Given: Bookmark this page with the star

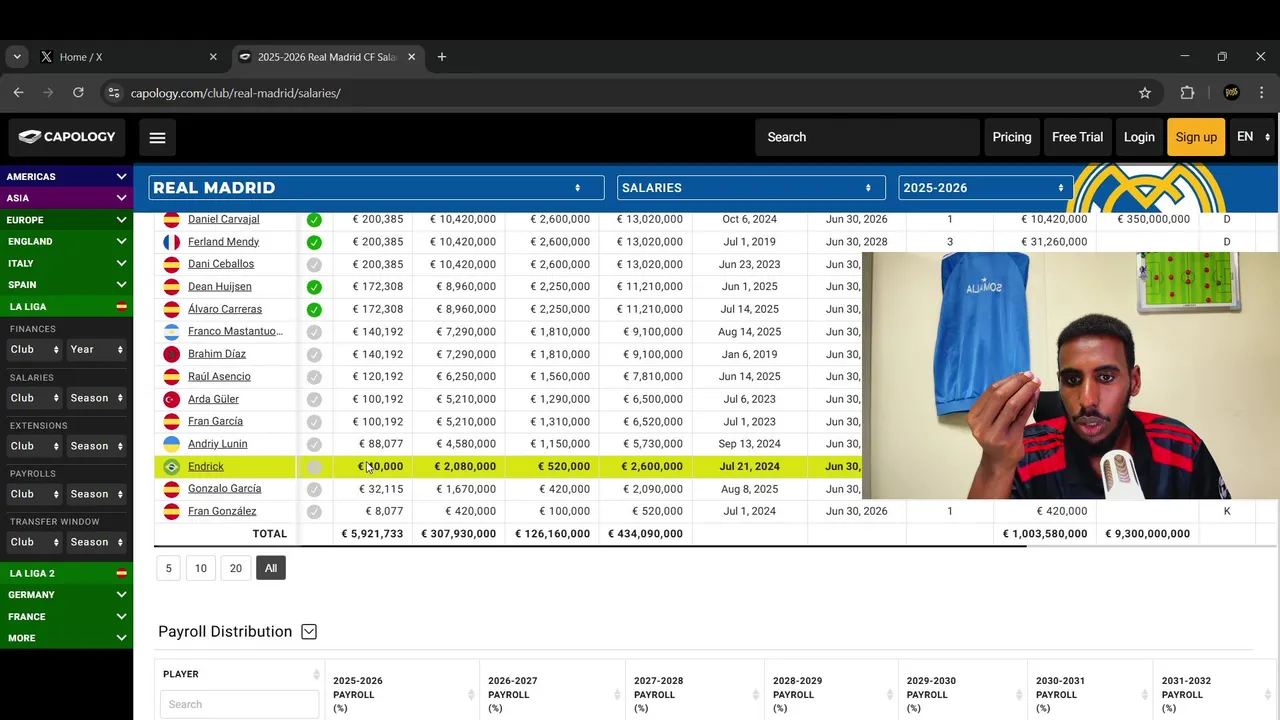Looking at the screenshot, I should click(x=1145, y=93).
